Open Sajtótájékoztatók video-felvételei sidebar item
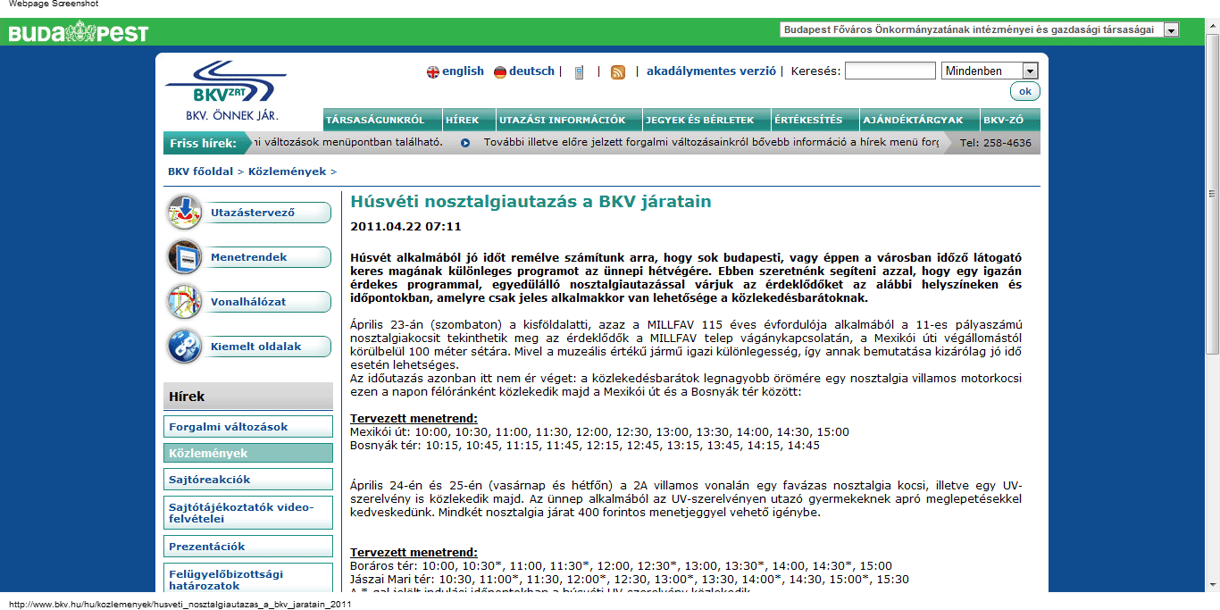1220x610 pixels. 248,513
